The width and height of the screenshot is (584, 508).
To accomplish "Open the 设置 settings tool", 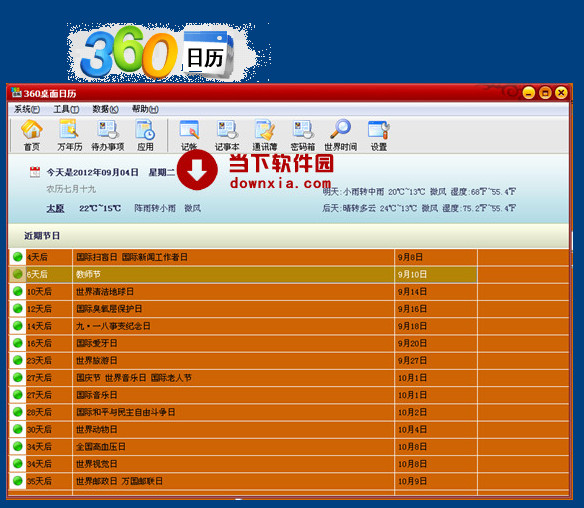I will [x=379, y=135].
